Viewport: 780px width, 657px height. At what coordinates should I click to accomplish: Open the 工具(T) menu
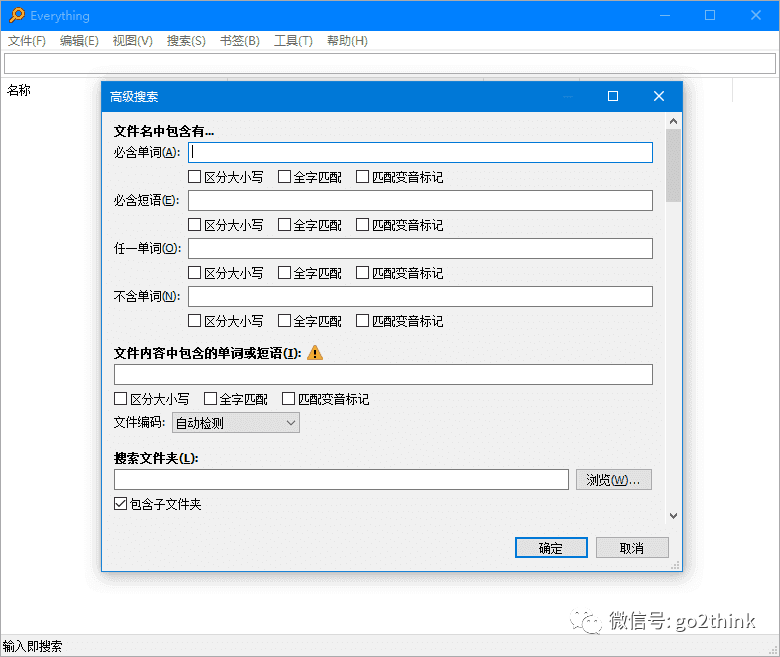(293, 41)
